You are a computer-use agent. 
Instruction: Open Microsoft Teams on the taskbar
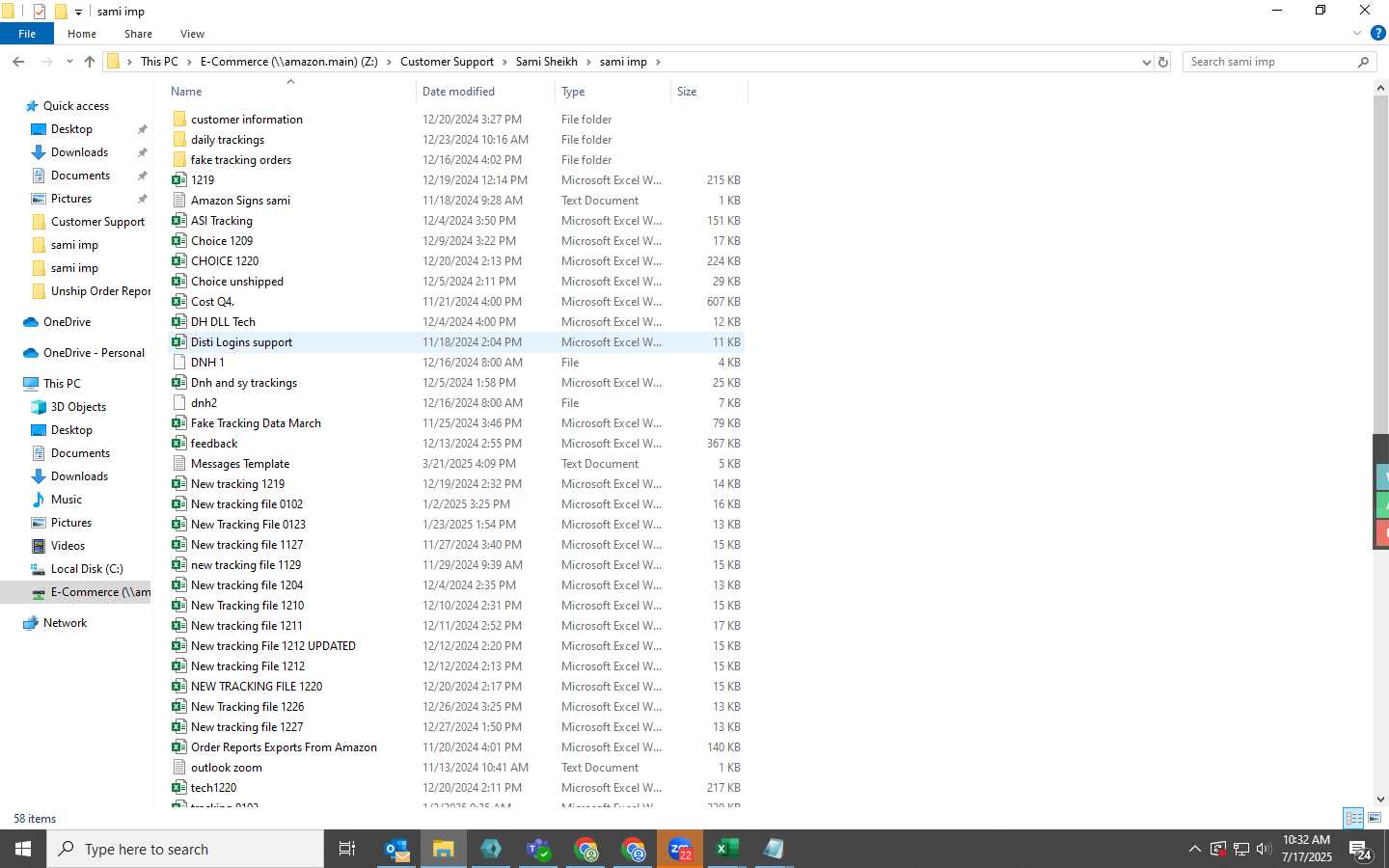coord(537,849)
